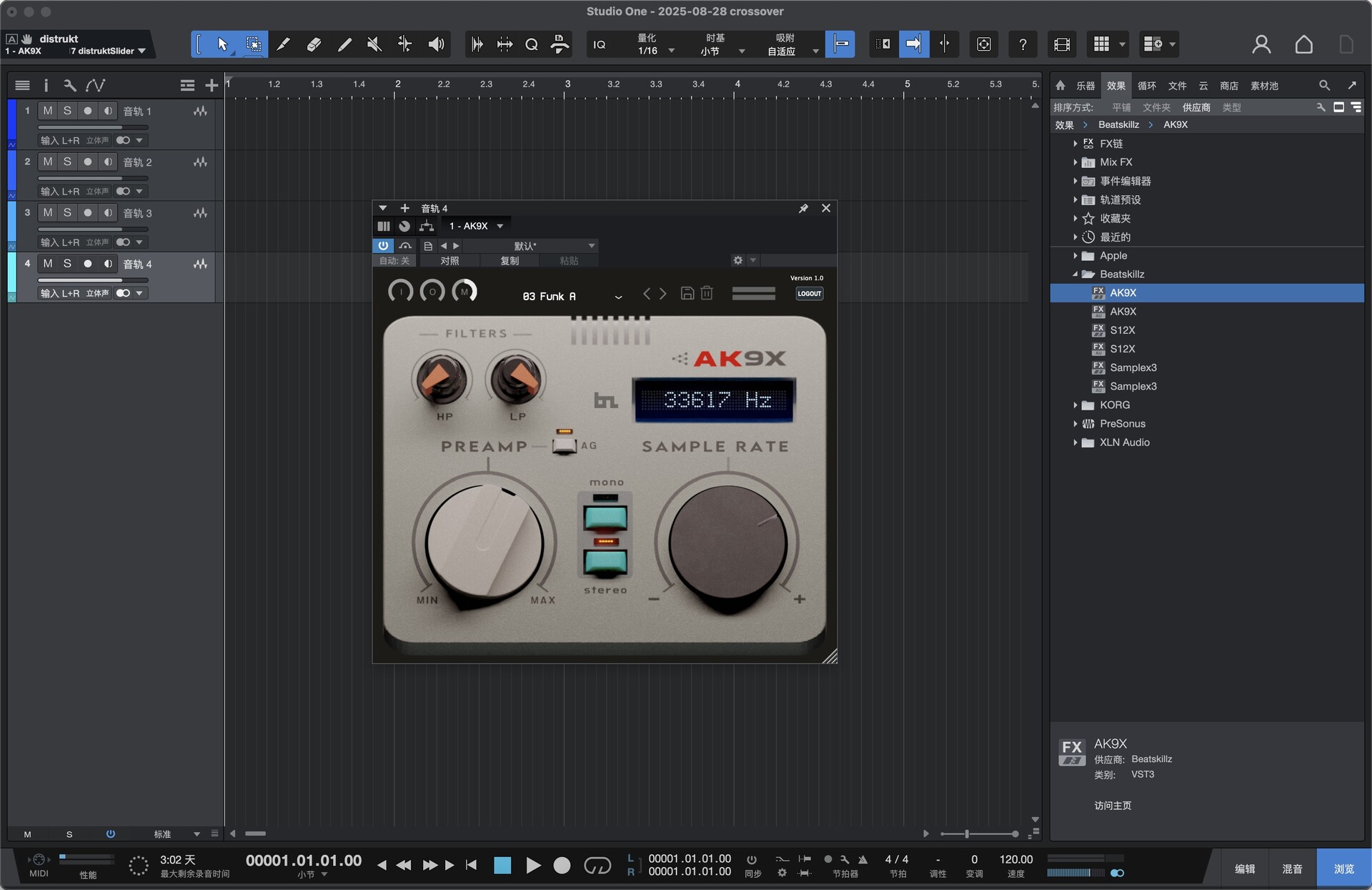The width and height of the screenshot is (1372, 890).
Task: Add a new track with plus icon
Action: tap(212, 86)
